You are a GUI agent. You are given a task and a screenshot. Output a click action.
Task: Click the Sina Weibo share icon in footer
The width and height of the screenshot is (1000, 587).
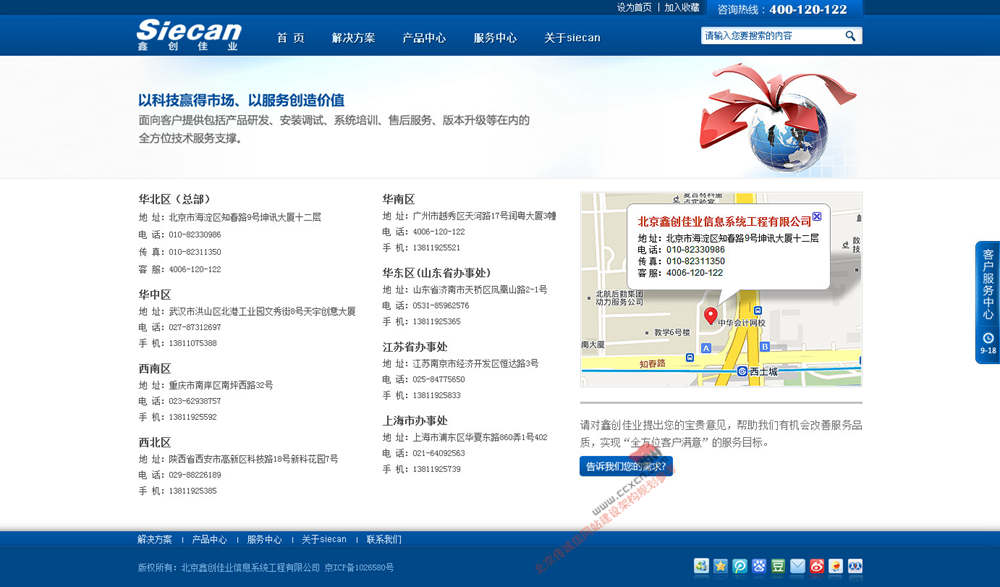[x=816, y=565]
